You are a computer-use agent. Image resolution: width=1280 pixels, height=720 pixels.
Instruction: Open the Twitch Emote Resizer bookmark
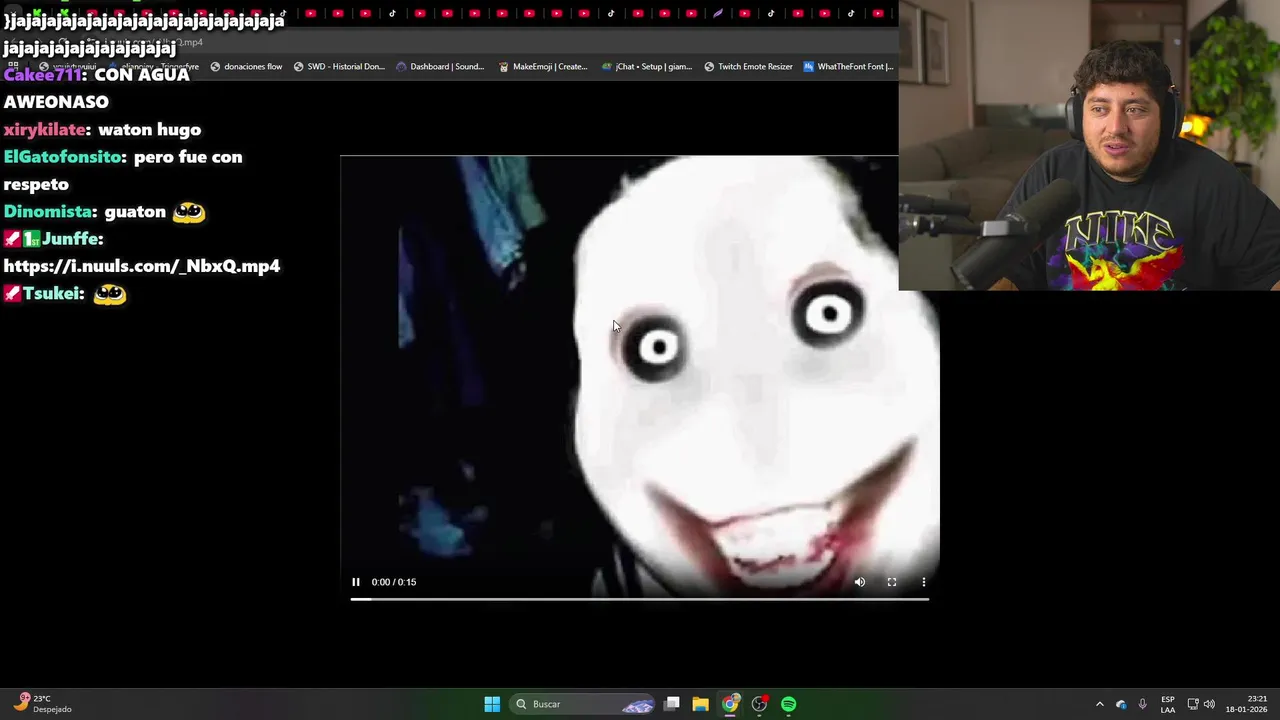(748, 67)
